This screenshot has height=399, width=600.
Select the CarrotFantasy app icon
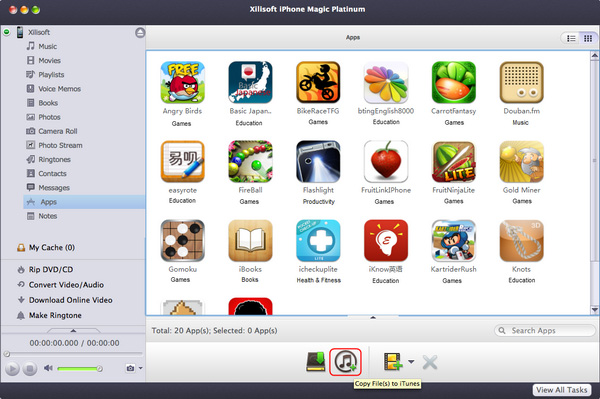click(x=453, y=82)
